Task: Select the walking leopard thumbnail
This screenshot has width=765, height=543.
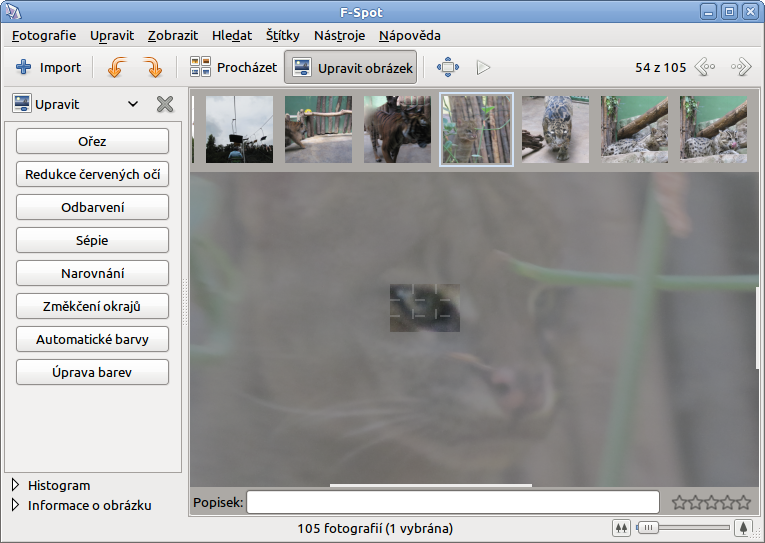Action: 555,129
